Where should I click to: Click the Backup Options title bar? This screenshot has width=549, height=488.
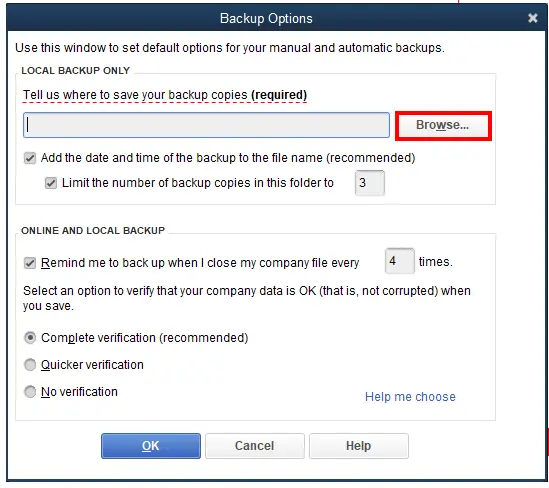coord(266,18)
